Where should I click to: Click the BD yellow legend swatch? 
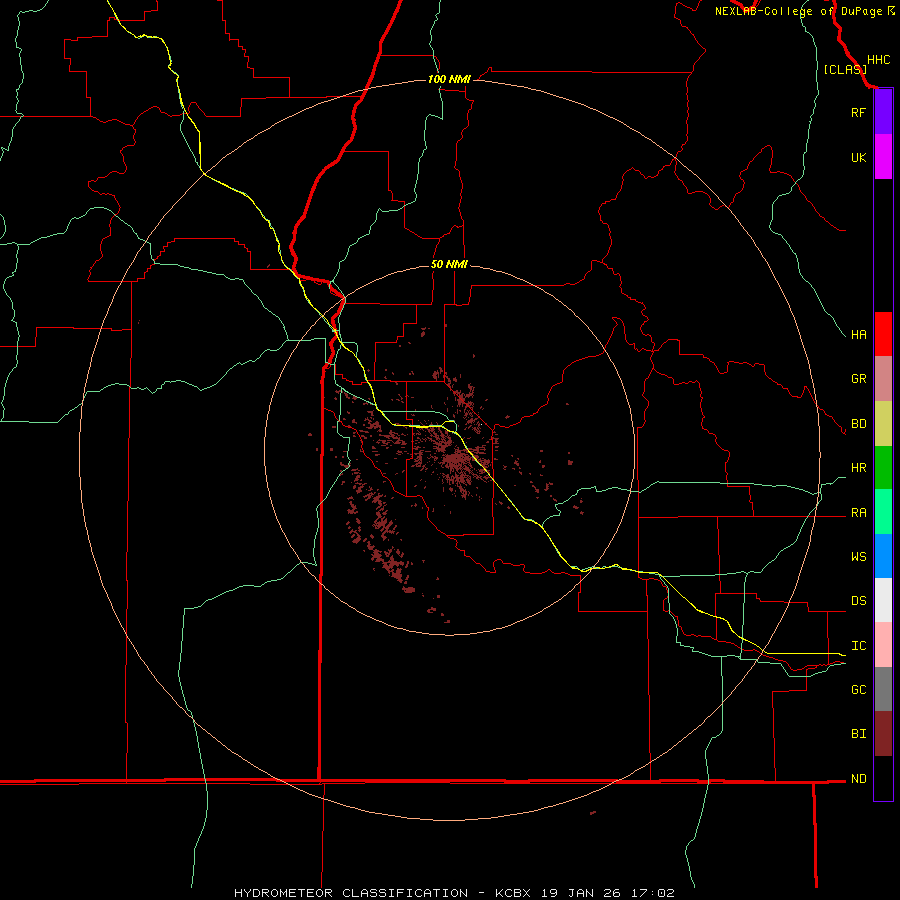(883, 424)
